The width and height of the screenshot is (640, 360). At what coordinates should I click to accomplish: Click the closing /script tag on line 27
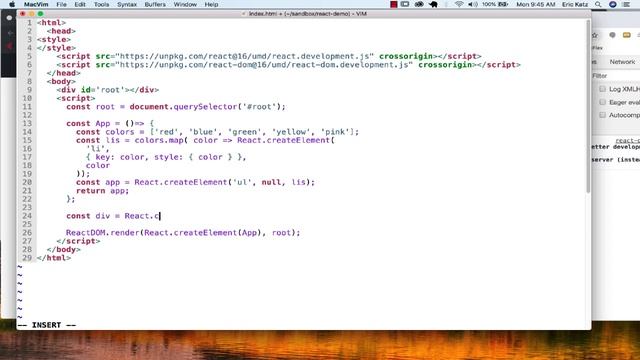[78, 241]
